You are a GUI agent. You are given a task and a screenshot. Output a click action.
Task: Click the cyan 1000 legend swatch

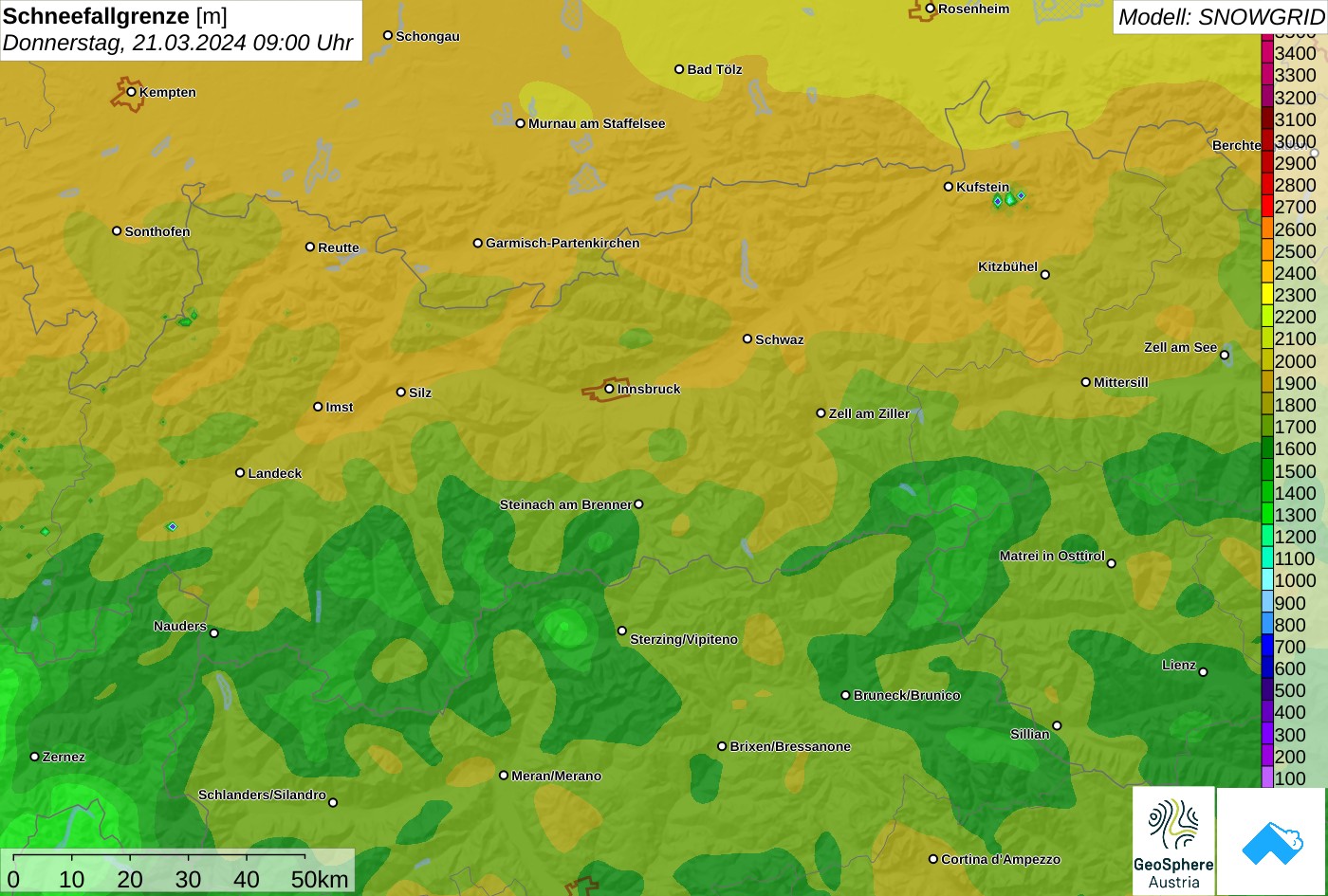1267,580
